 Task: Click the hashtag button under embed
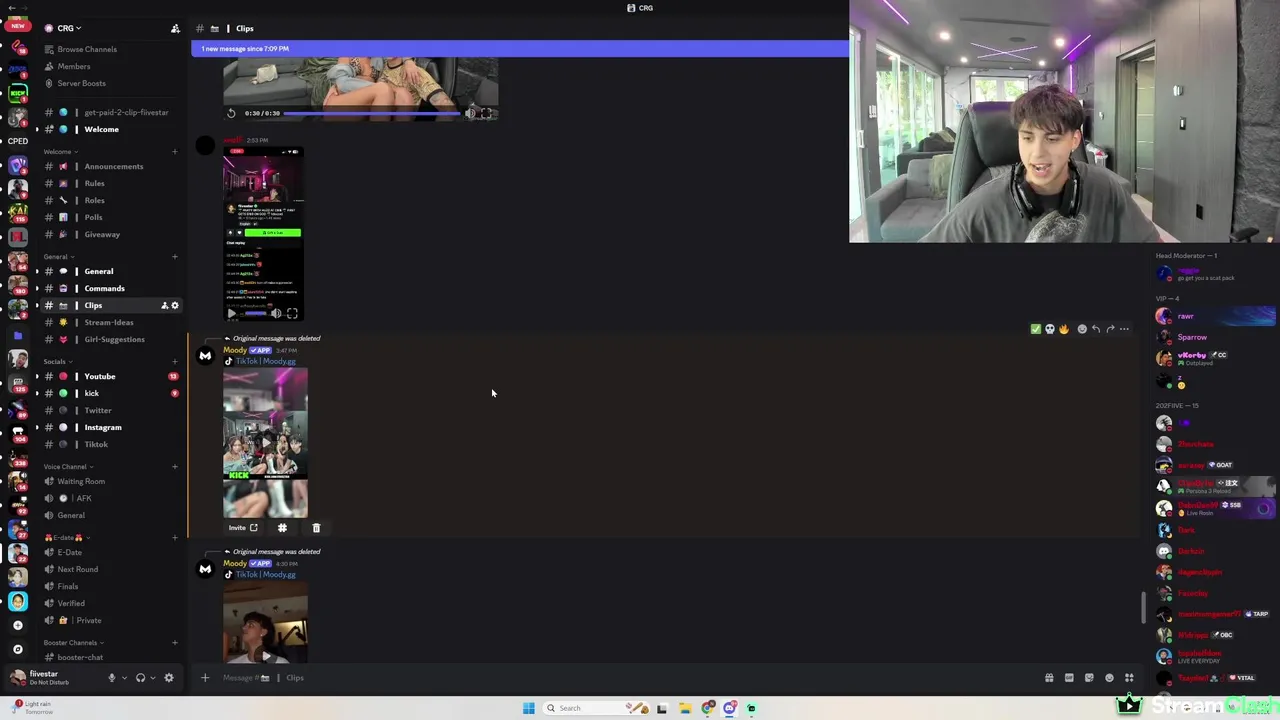click(x=282, y=528)
